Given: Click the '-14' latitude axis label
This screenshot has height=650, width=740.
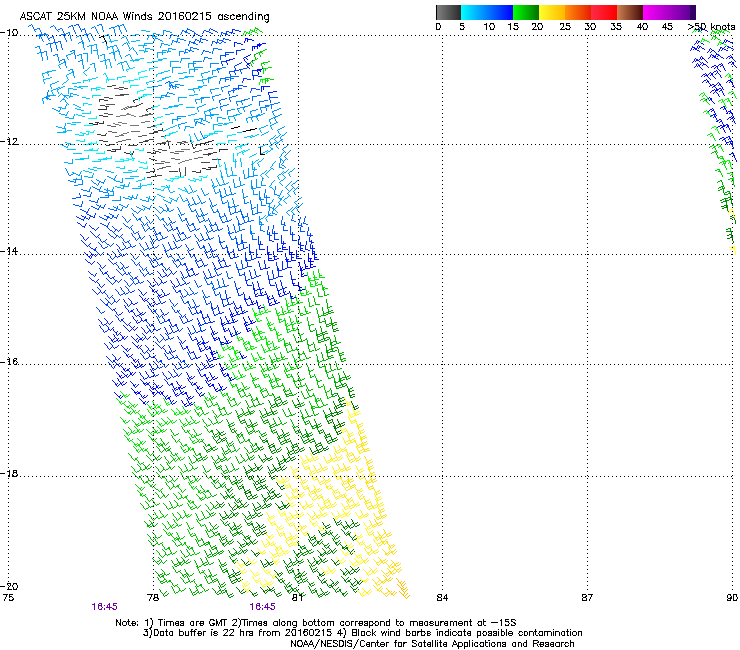Looking at the screenshot, I should [9, 251].
